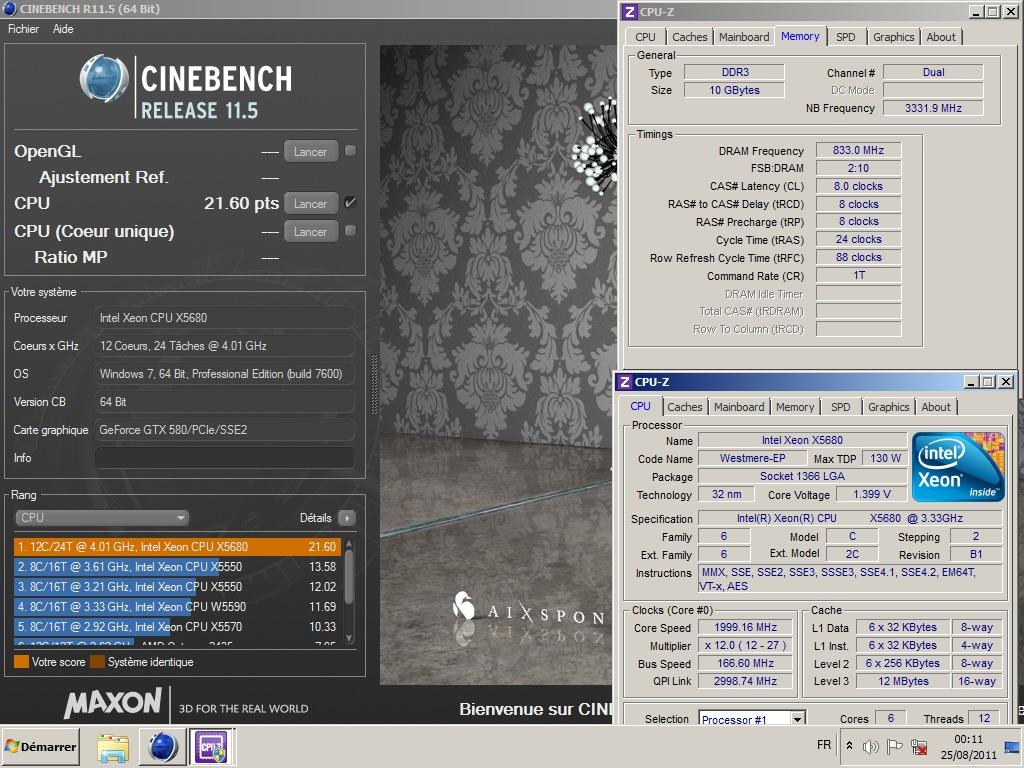This screenshot has height=768, width=1024.
Task: Launch the OpenGL benchmark with Lancer
Action: (311, 152)
